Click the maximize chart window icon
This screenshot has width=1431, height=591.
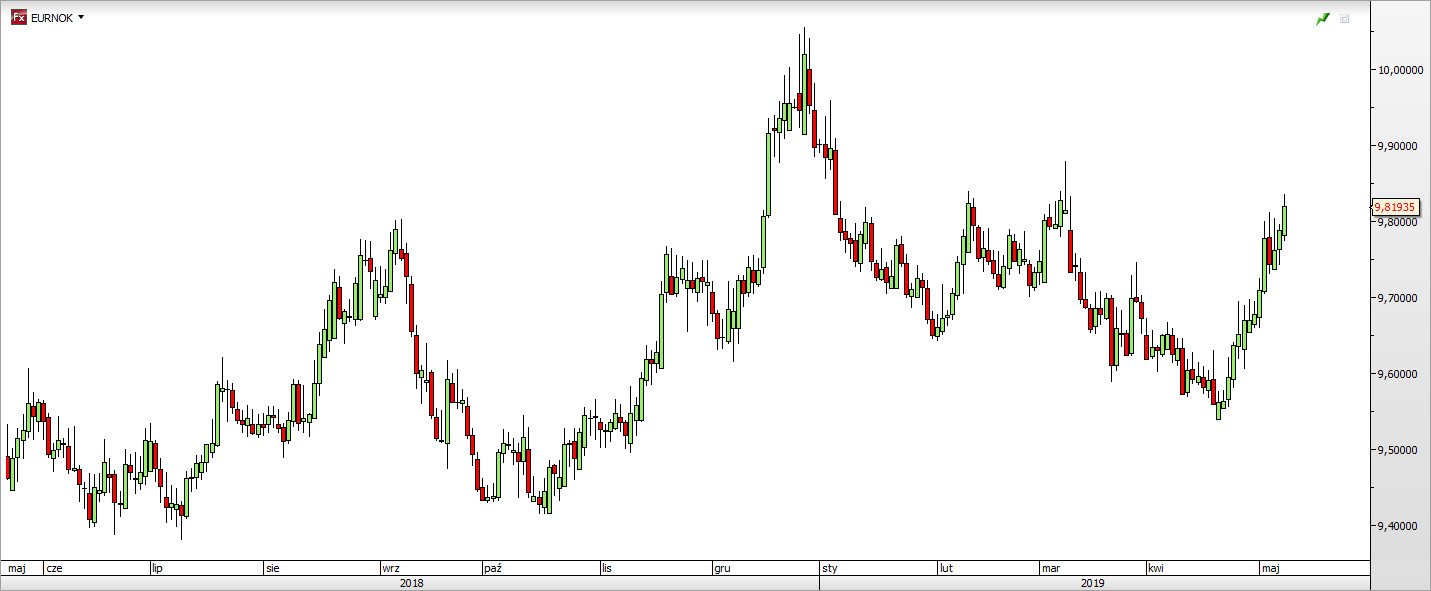click(x=1345, y=18)
